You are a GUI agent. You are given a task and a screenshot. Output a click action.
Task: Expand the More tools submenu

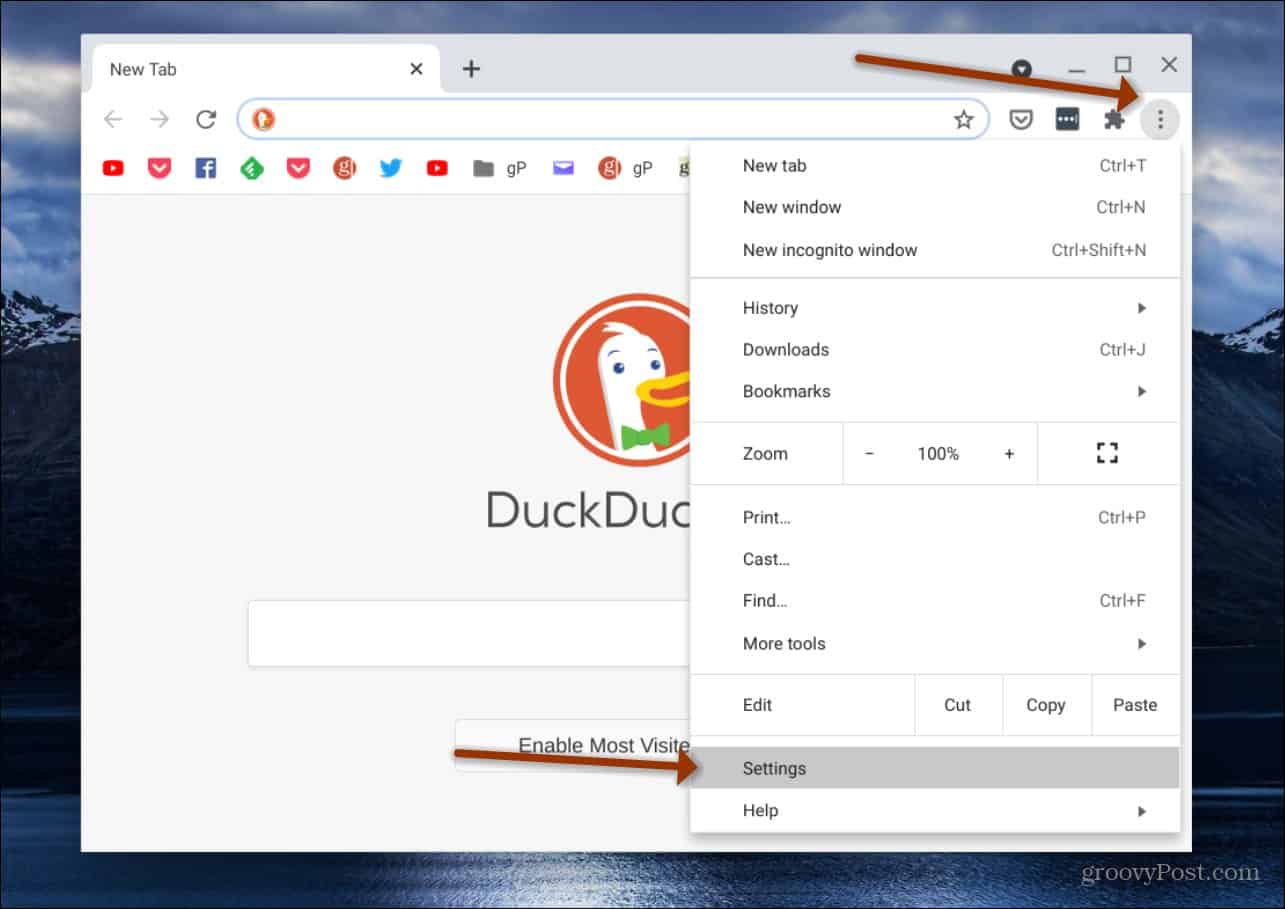935,643
